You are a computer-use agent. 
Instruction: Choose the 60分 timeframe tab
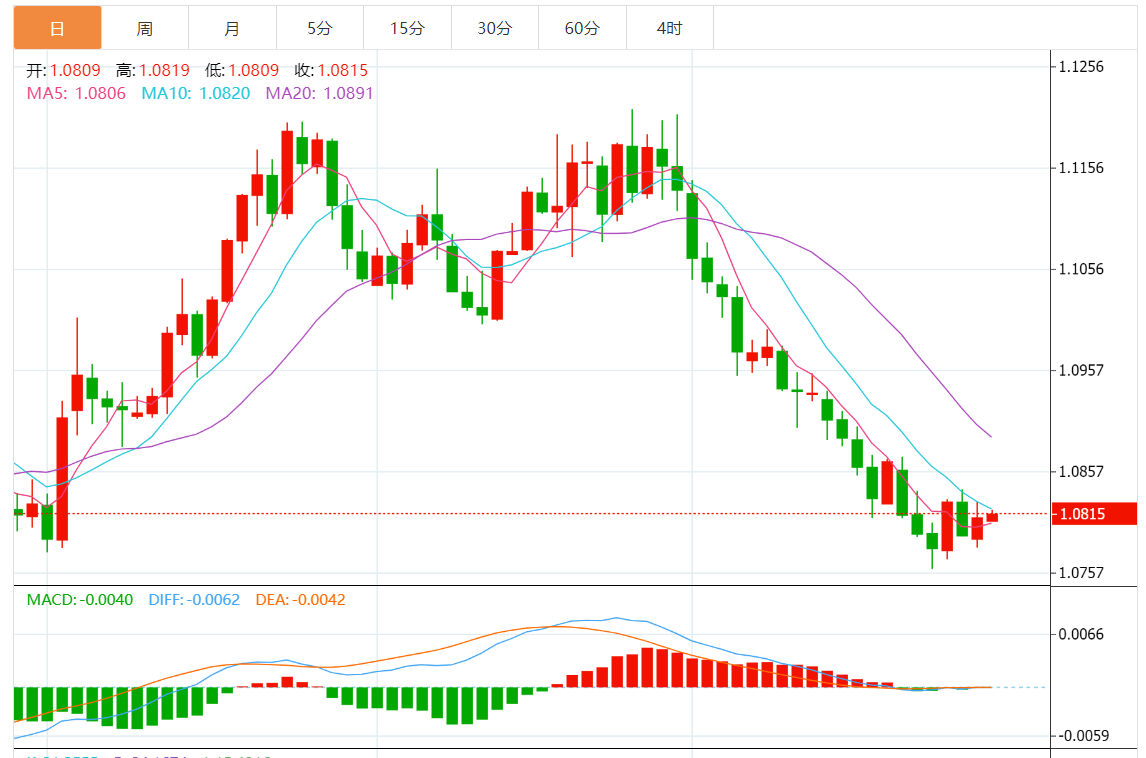[582, 28]
